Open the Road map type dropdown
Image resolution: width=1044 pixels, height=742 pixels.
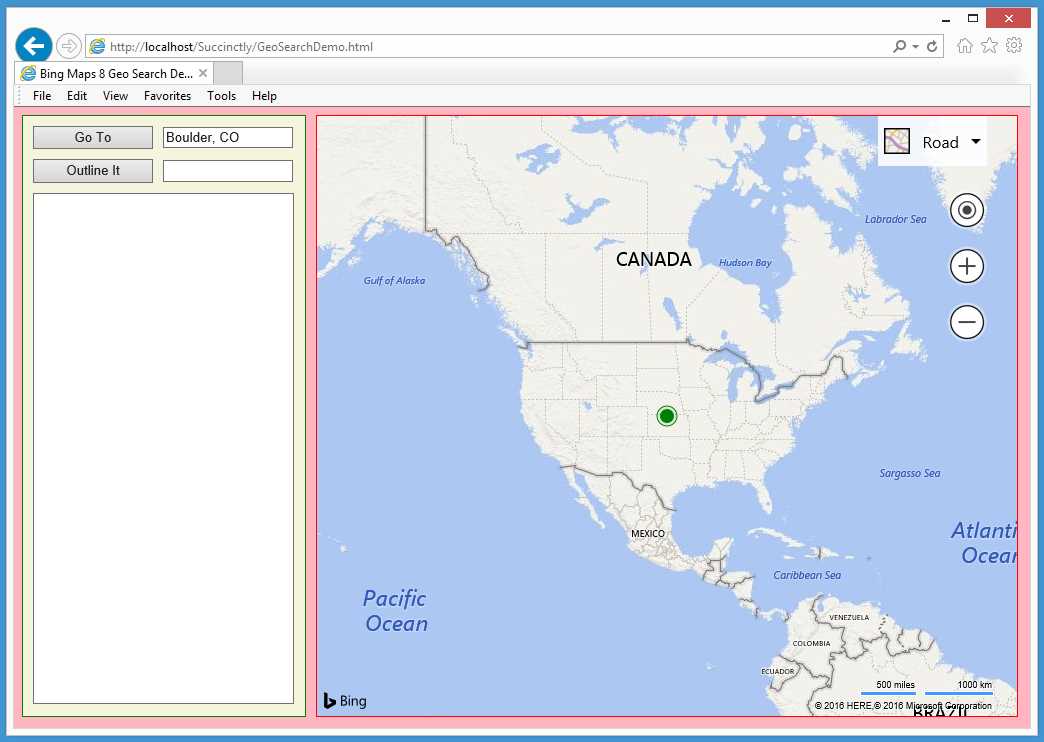pyautogui.click(x=975, y=141)
